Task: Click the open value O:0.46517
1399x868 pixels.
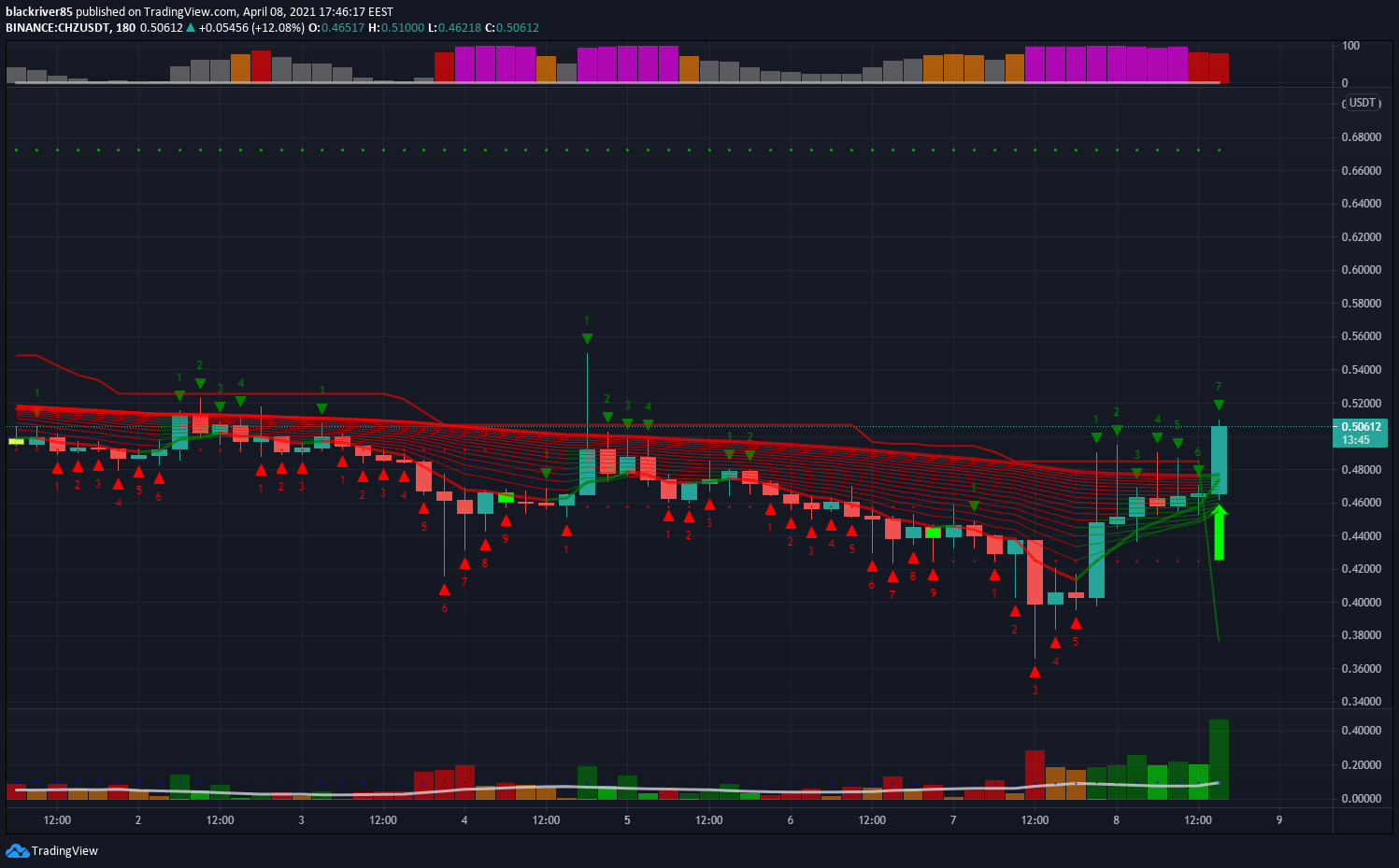Action: coord(336,28)
